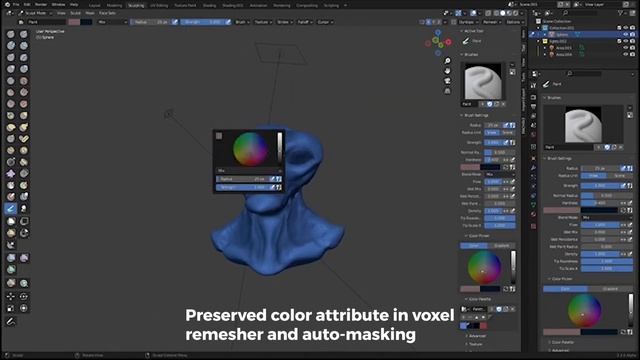This screenshot has width=640, height=360.
Task: Click the viewport pan hand icon
Action: pyautogui.click(x=447, y=71)
